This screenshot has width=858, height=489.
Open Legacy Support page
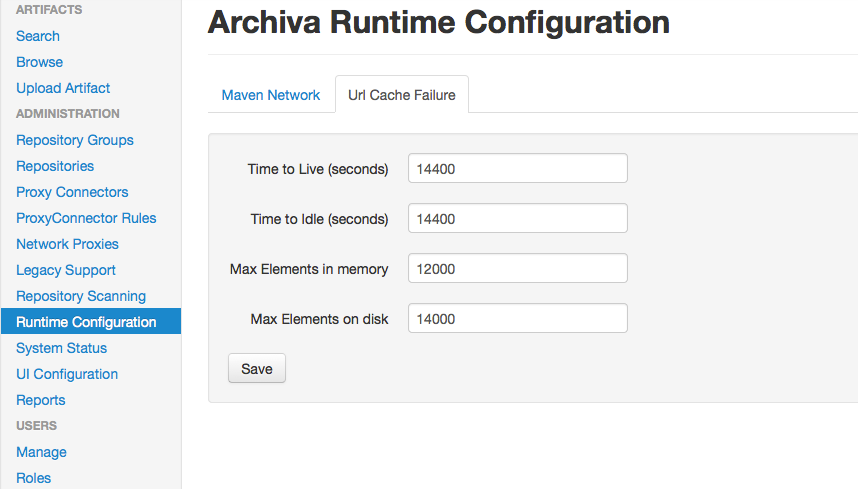pyautogui.click(x=66, y=270)
